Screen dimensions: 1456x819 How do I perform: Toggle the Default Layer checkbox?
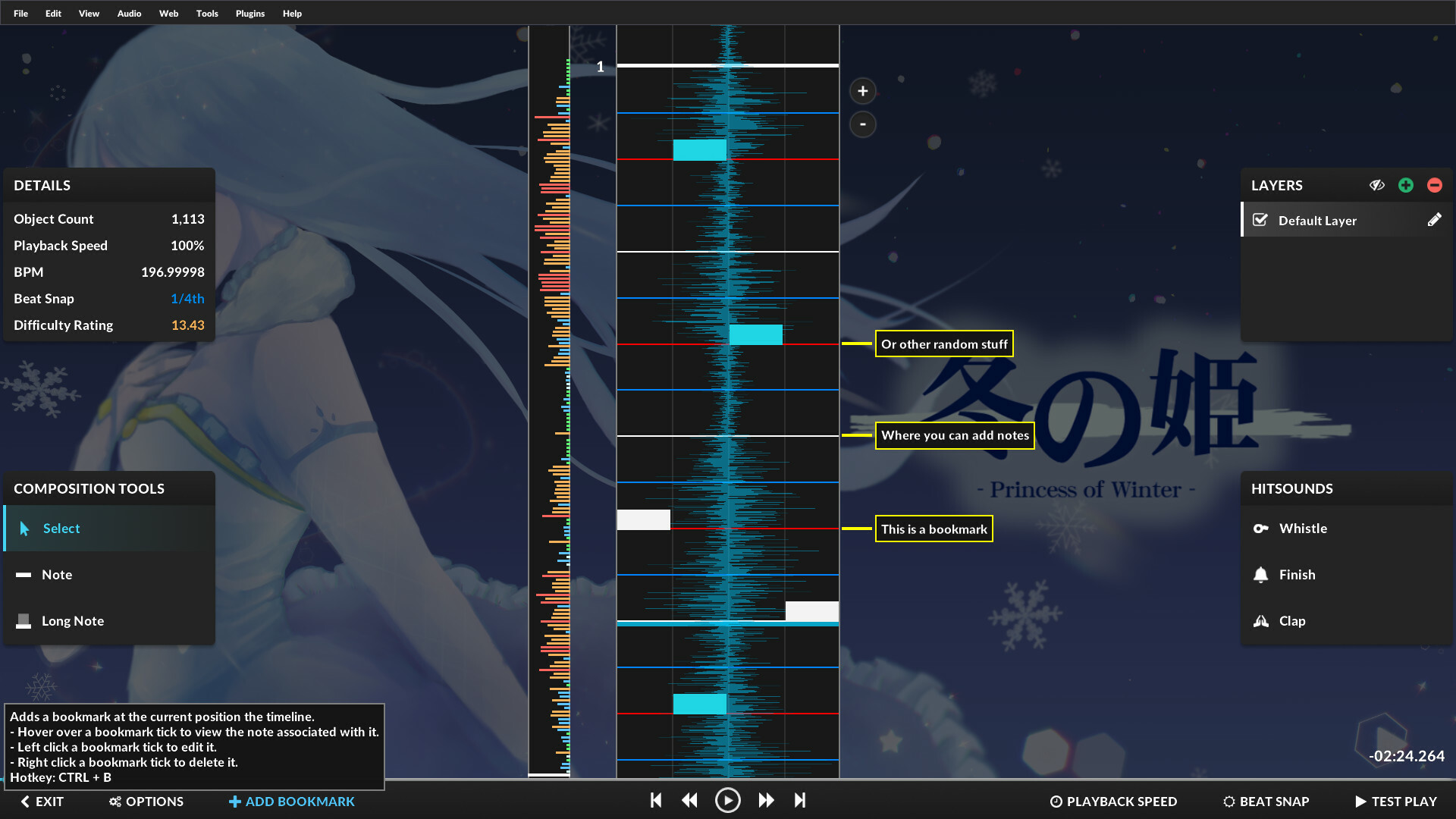coord(1260,220)
